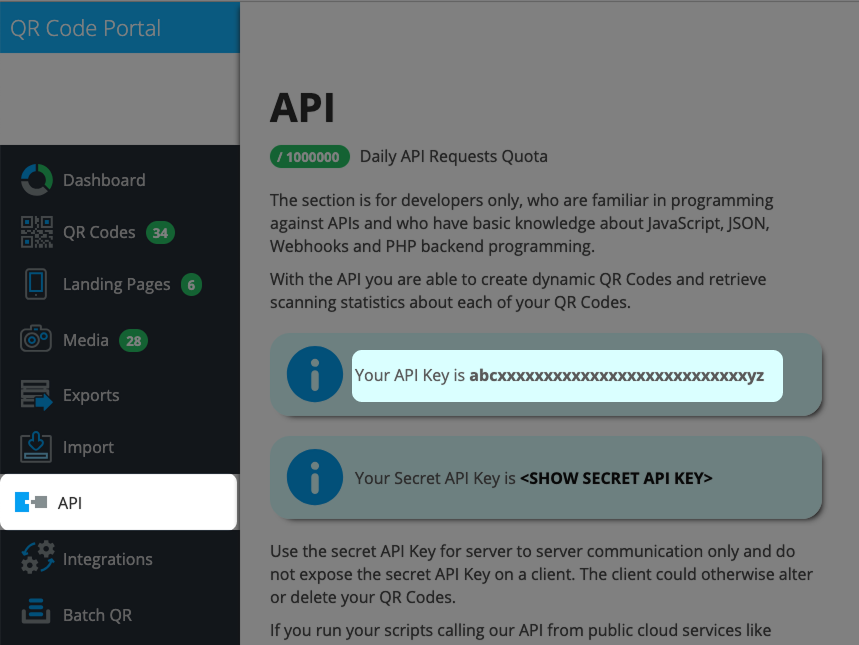
Task: Click the green 1000000 quota badge
Action: (x=310, y=156)
